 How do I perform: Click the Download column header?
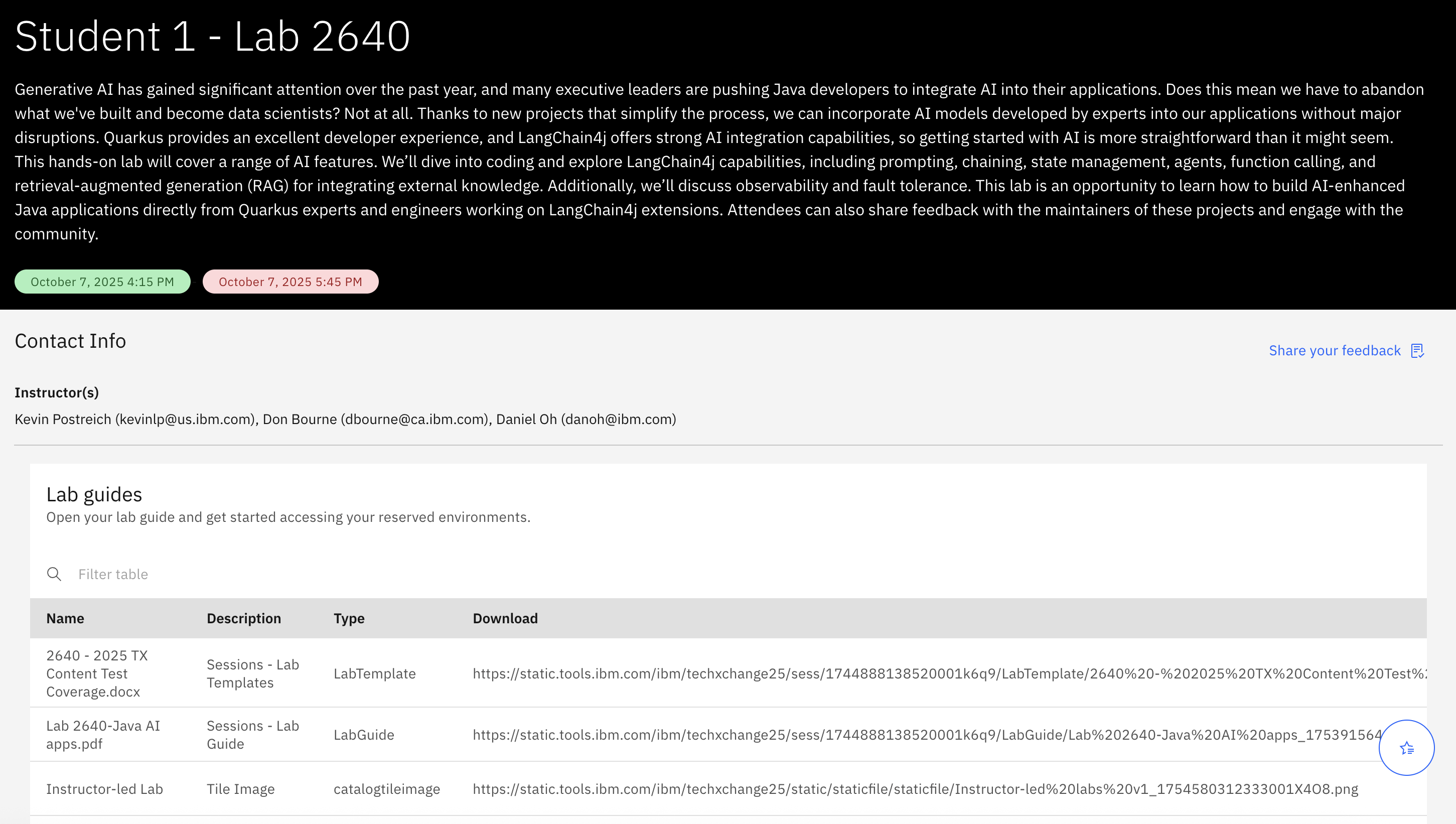click(505, 618)
